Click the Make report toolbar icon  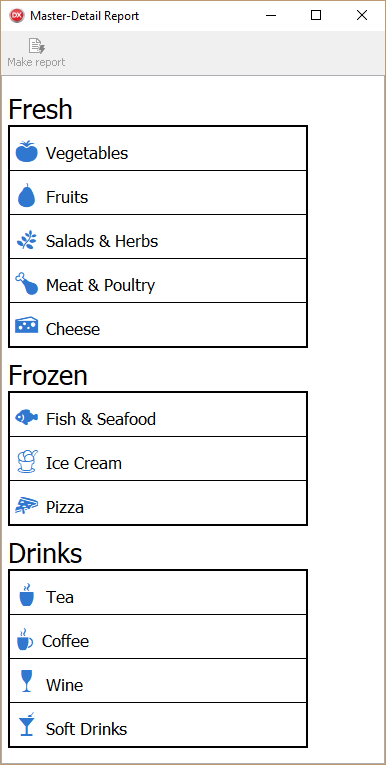pyautogui.click(x=37, y=46)
